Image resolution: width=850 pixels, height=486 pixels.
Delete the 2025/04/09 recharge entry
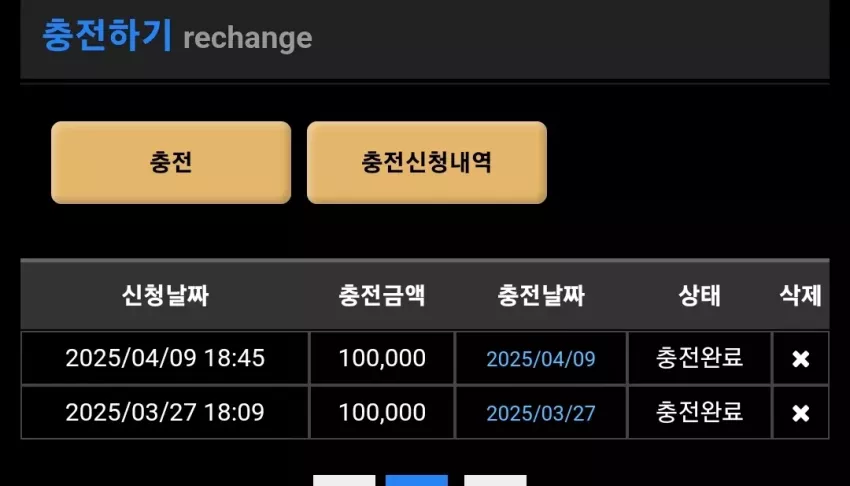800,359
